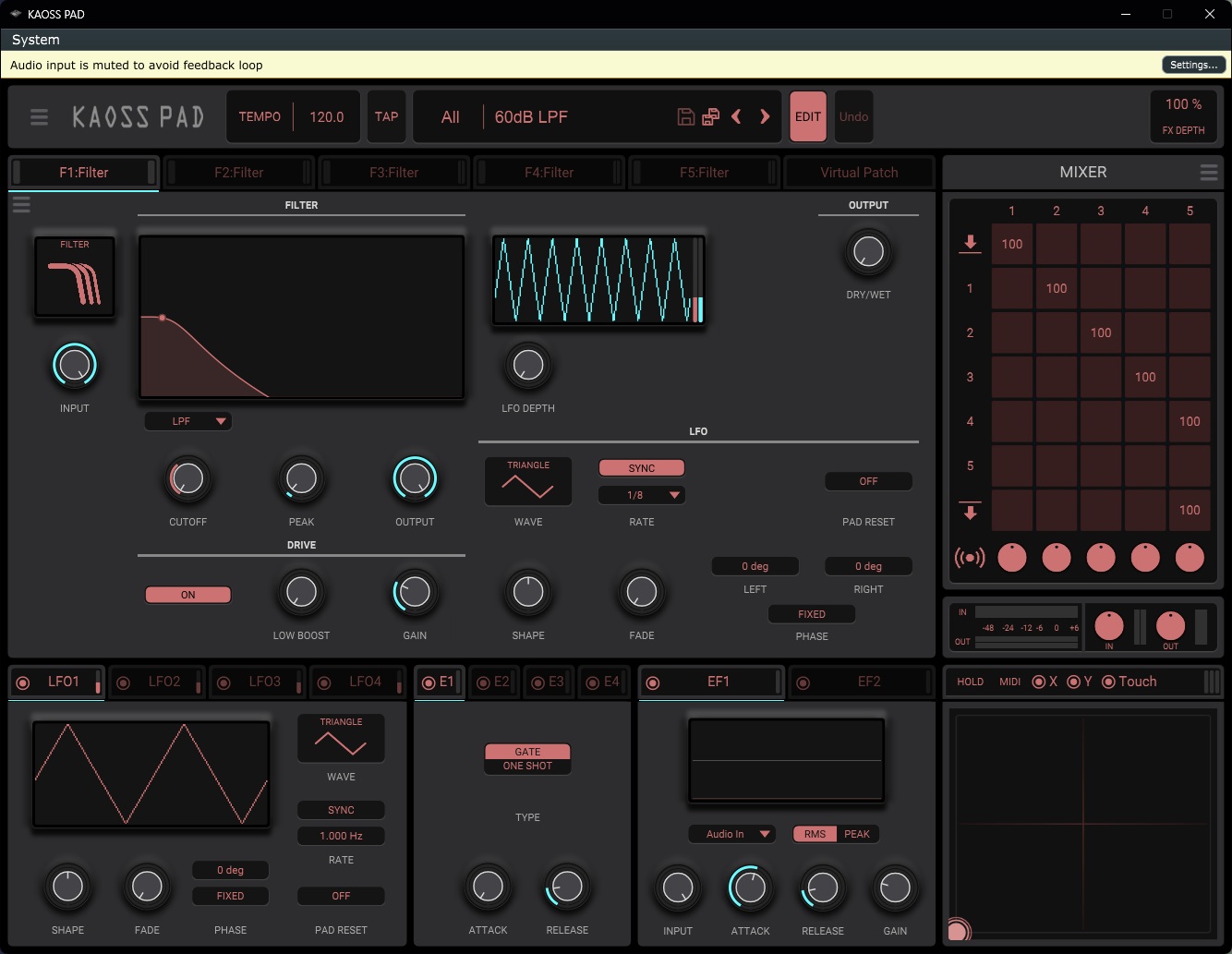This screenshot has height=954, width=1232.
Task: Enable SYNC in the LFO1 panel
Action: point(341,810)
